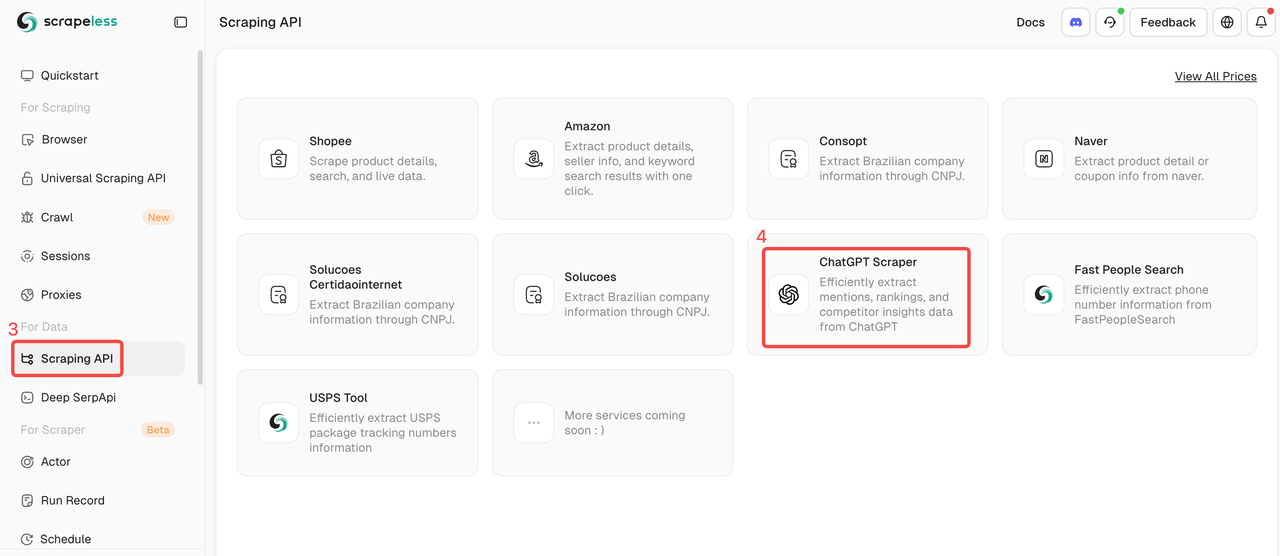Click the Proxies globe icon

[28, 295]
